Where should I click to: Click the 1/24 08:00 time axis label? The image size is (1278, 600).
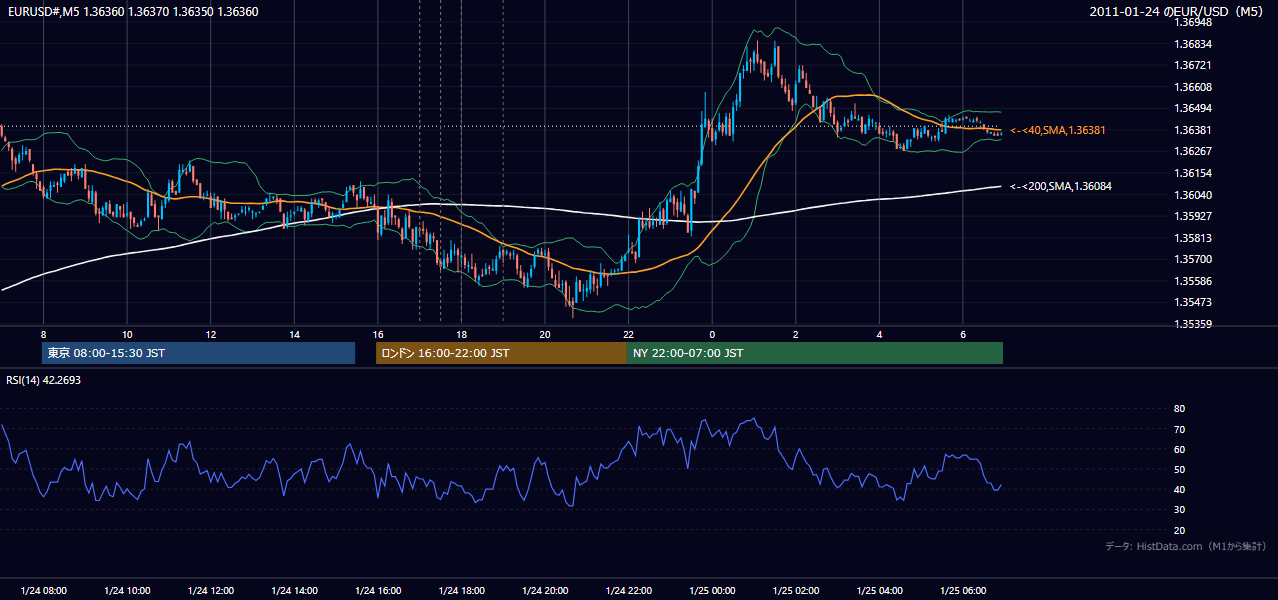point(43,590)
